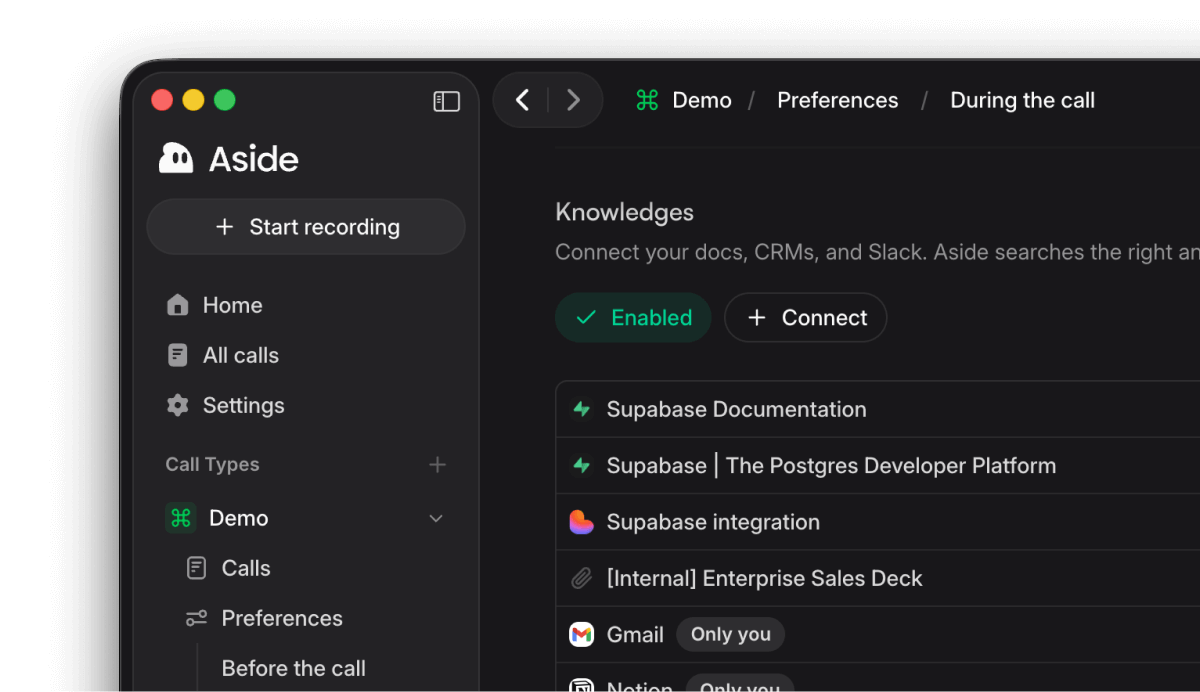Click the command icon next to Demo
This screenshot has height=692, width=1200.
pyautogui.click(x=180, y=518)
